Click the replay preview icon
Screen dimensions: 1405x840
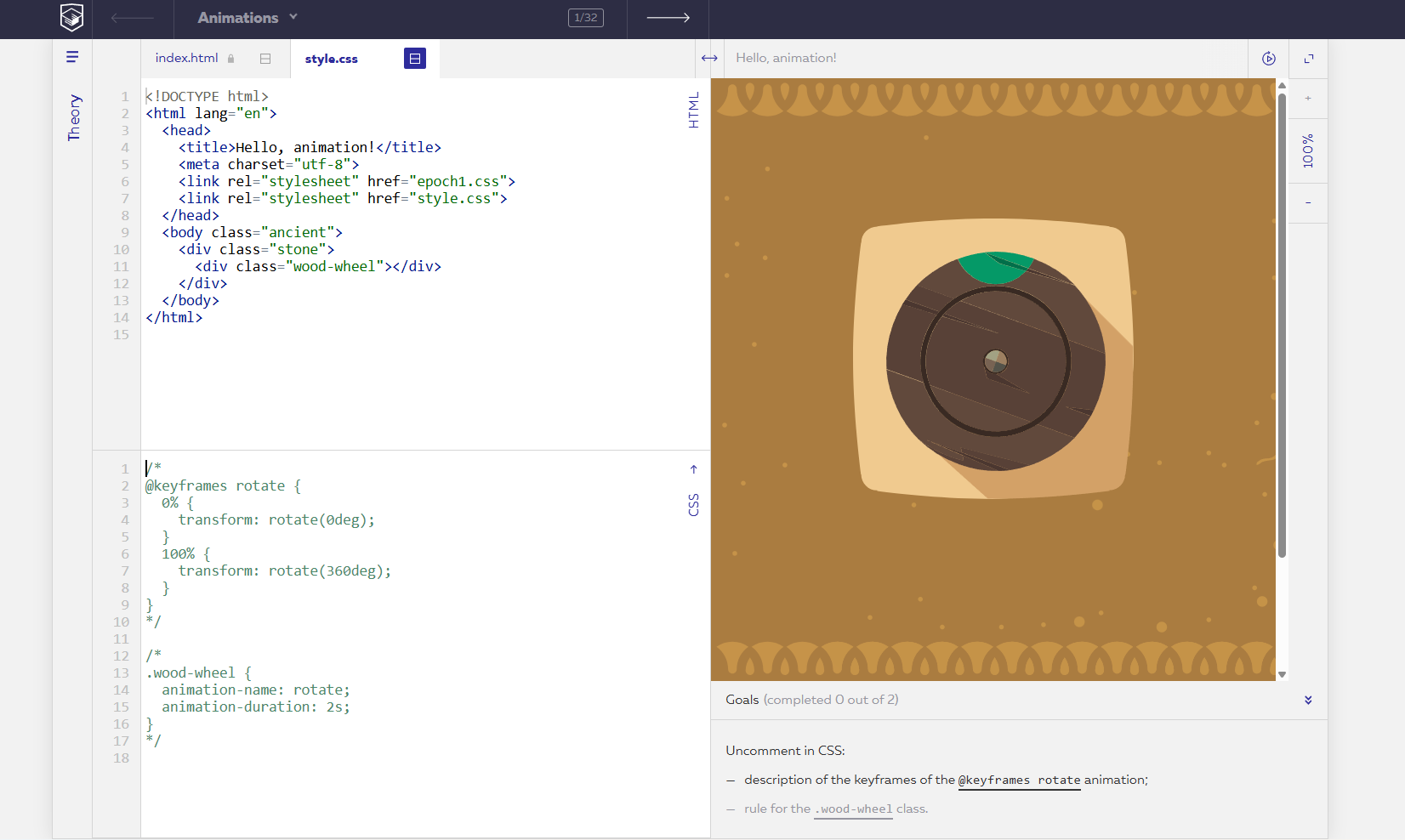tap(1269, 59)
